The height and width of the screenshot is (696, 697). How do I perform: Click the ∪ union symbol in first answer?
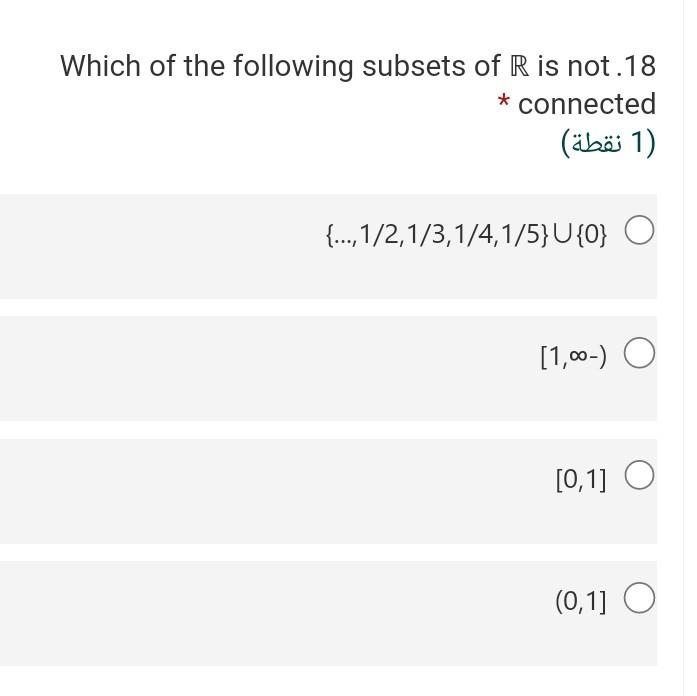coord(562,234)
